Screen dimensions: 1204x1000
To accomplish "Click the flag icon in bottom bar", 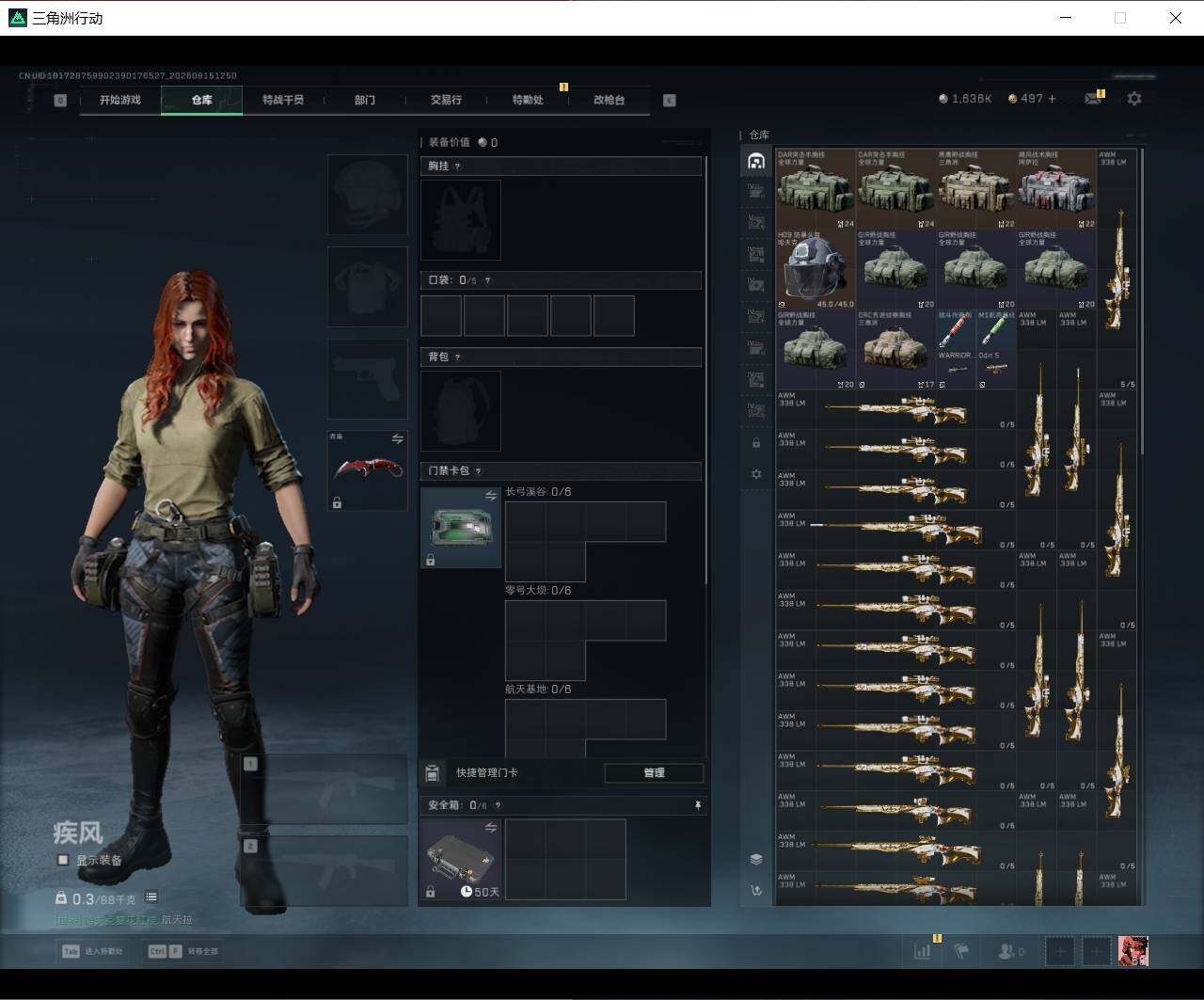I will pyautogui.click(x=961, y=951).
